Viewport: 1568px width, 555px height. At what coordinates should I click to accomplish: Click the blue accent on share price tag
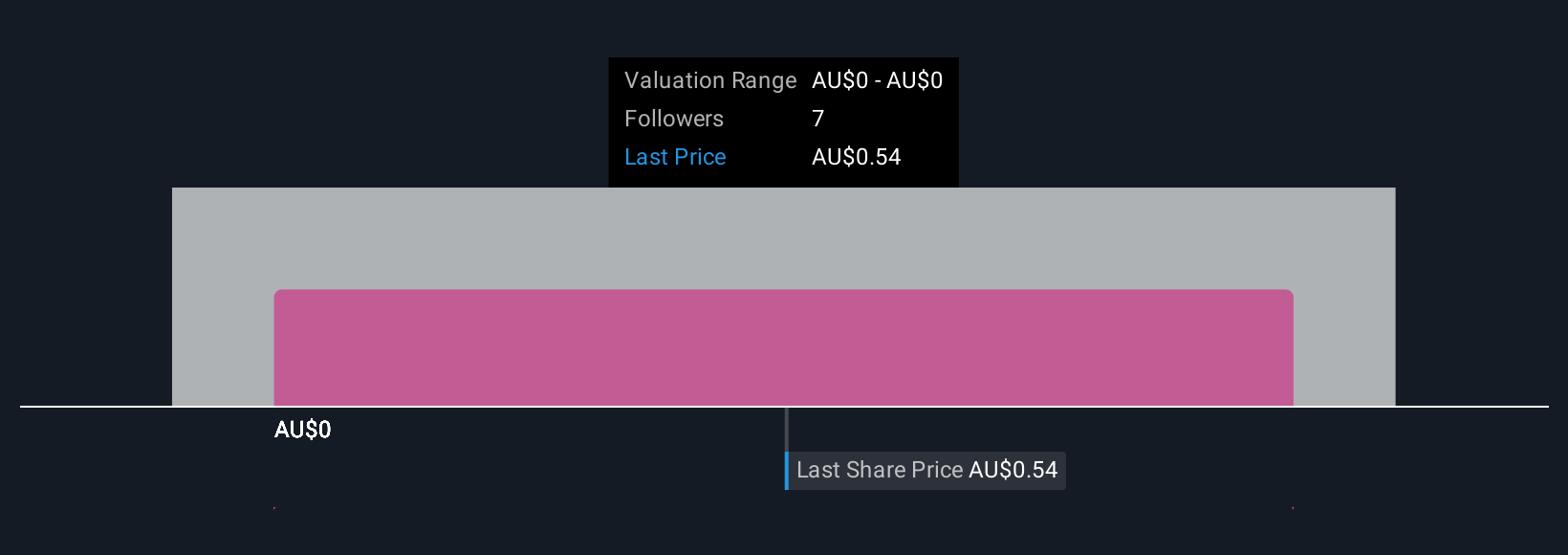click(787, 471)
